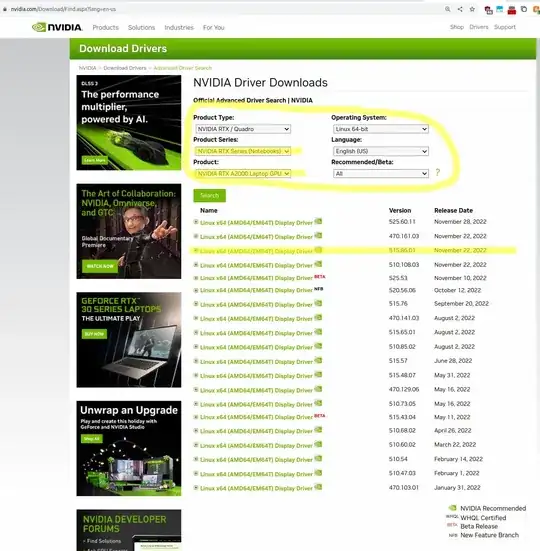
Task: Open the driver link for version 515.65.01
Action: (256, 333)
